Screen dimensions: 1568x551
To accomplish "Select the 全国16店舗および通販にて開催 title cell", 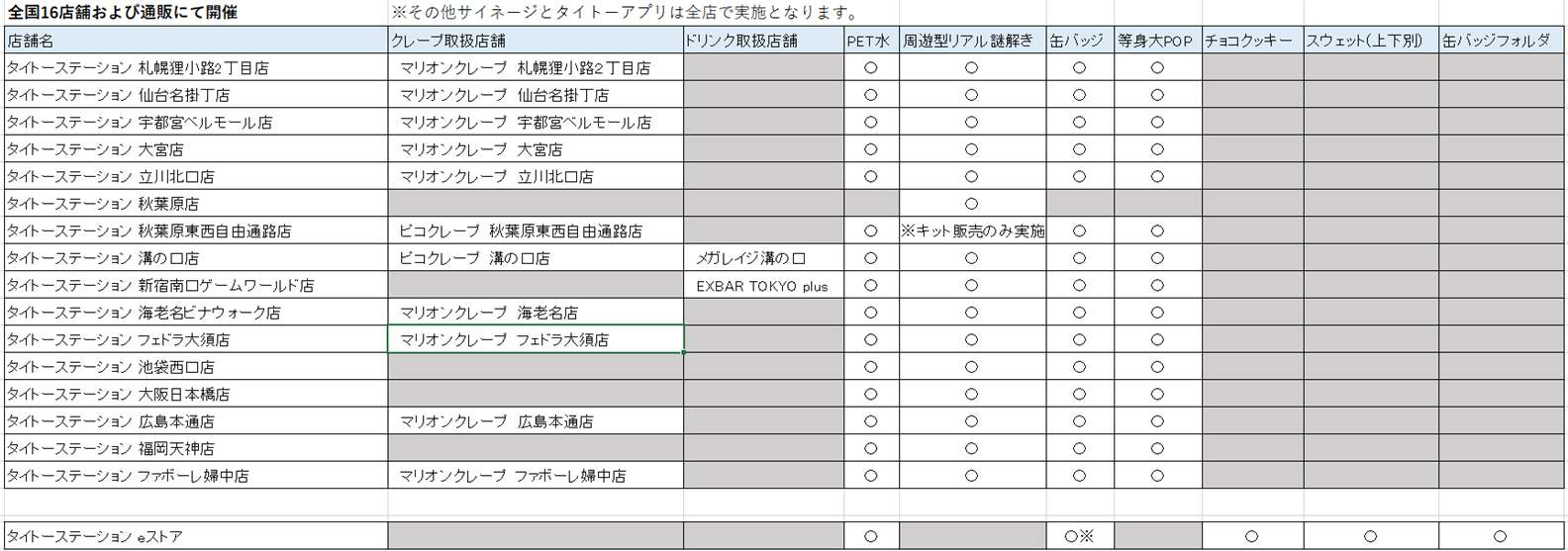I will click(x=123, y=13).
